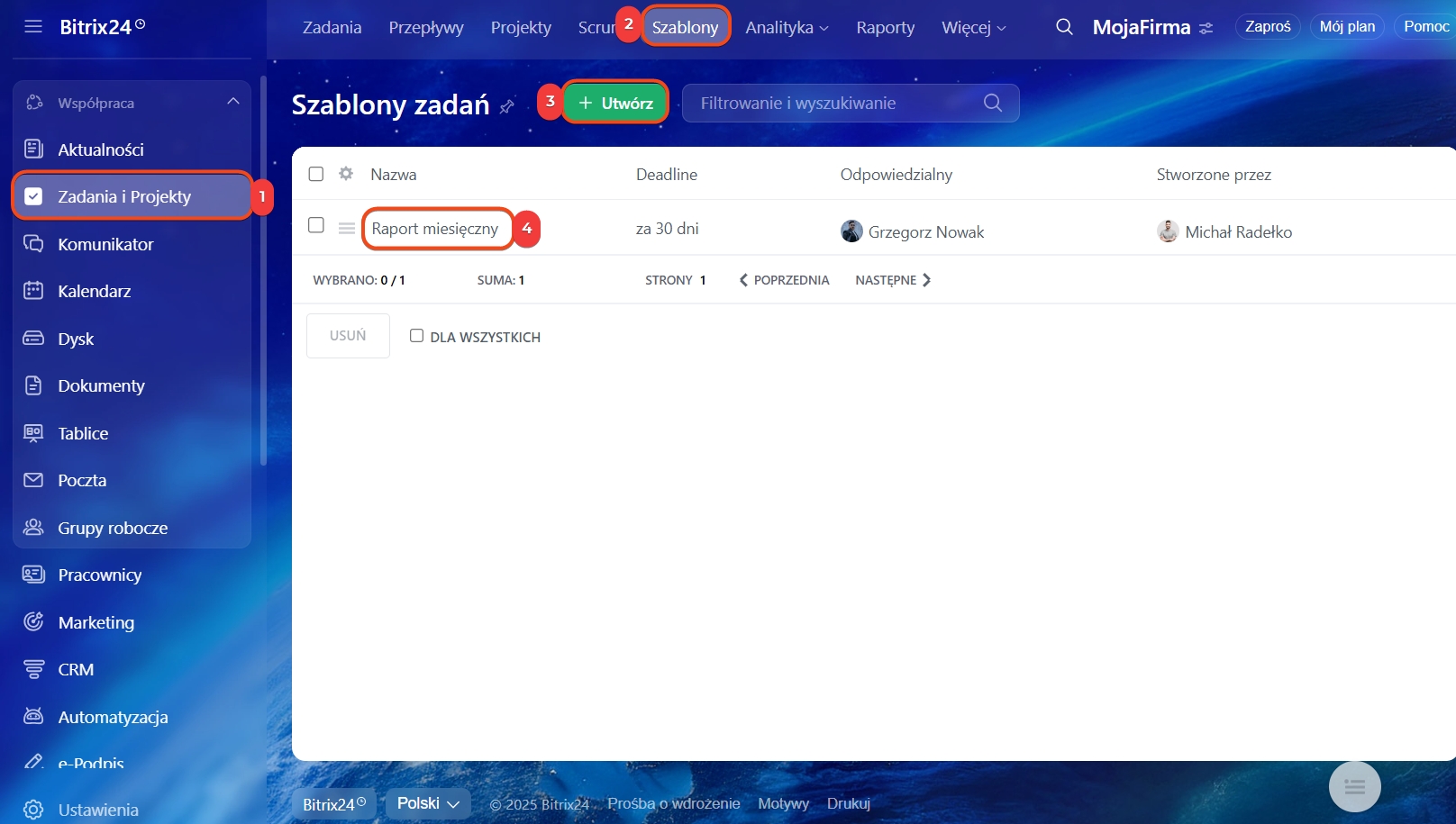
Task: Open Grzegorz Nowak's profile link
Action: coord(926,232)
